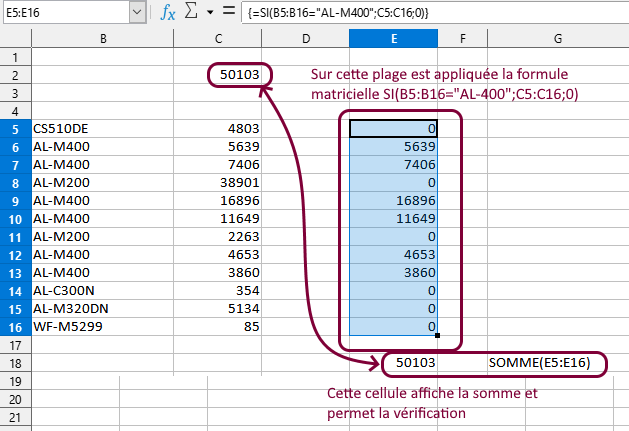Select row 18 header
Screen dimensions: 629x431
click(x=15, y=363)
